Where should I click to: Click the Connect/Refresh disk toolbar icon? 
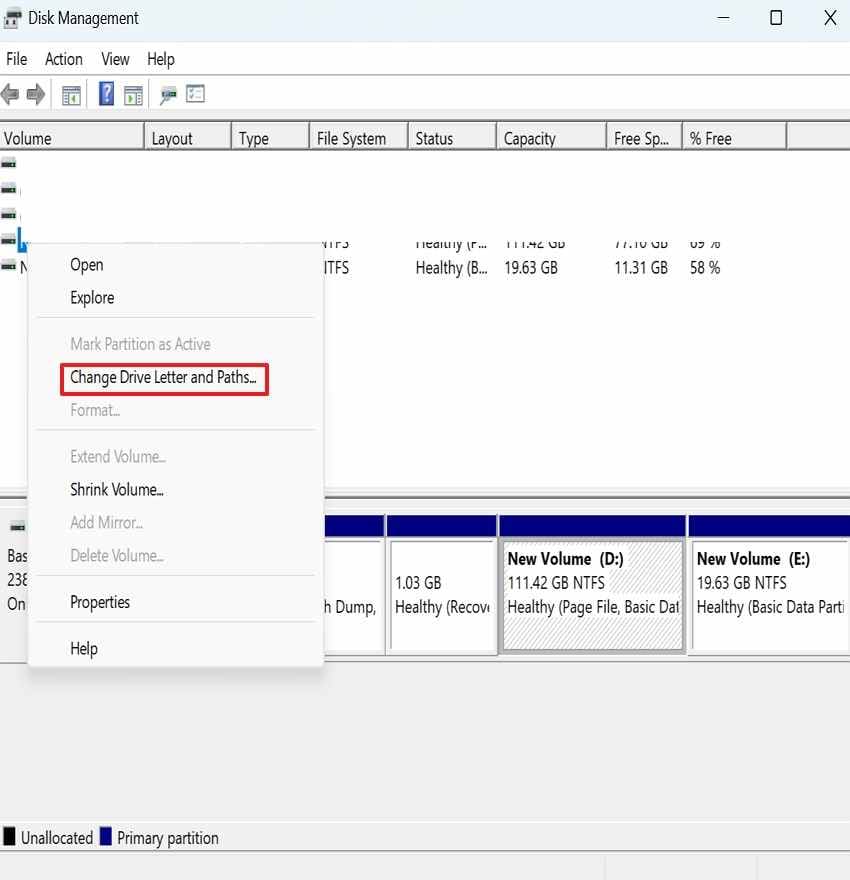(x=168, y=95)
